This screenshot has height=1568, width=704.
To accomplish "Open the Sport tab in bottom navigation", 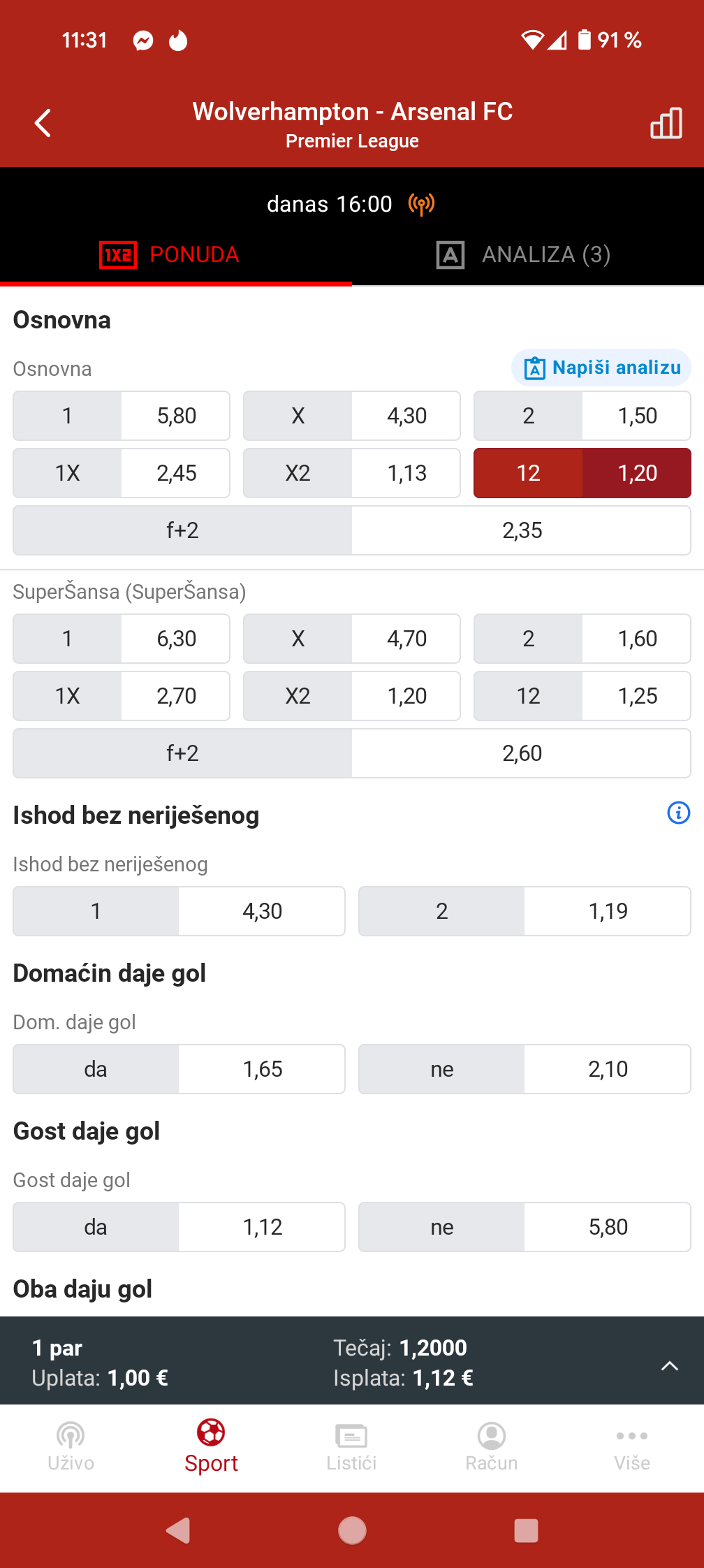I will pyautogui.click(x=211, y=1445).
